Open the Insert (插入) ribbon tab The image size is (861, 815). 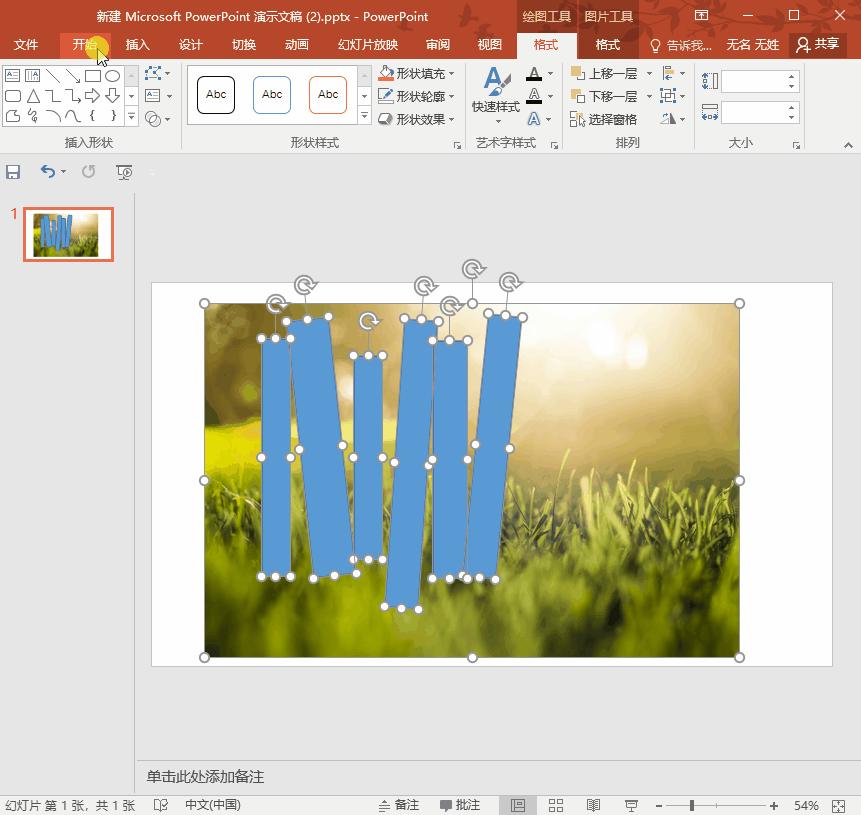pyautogui.click(x=137, y=45)
